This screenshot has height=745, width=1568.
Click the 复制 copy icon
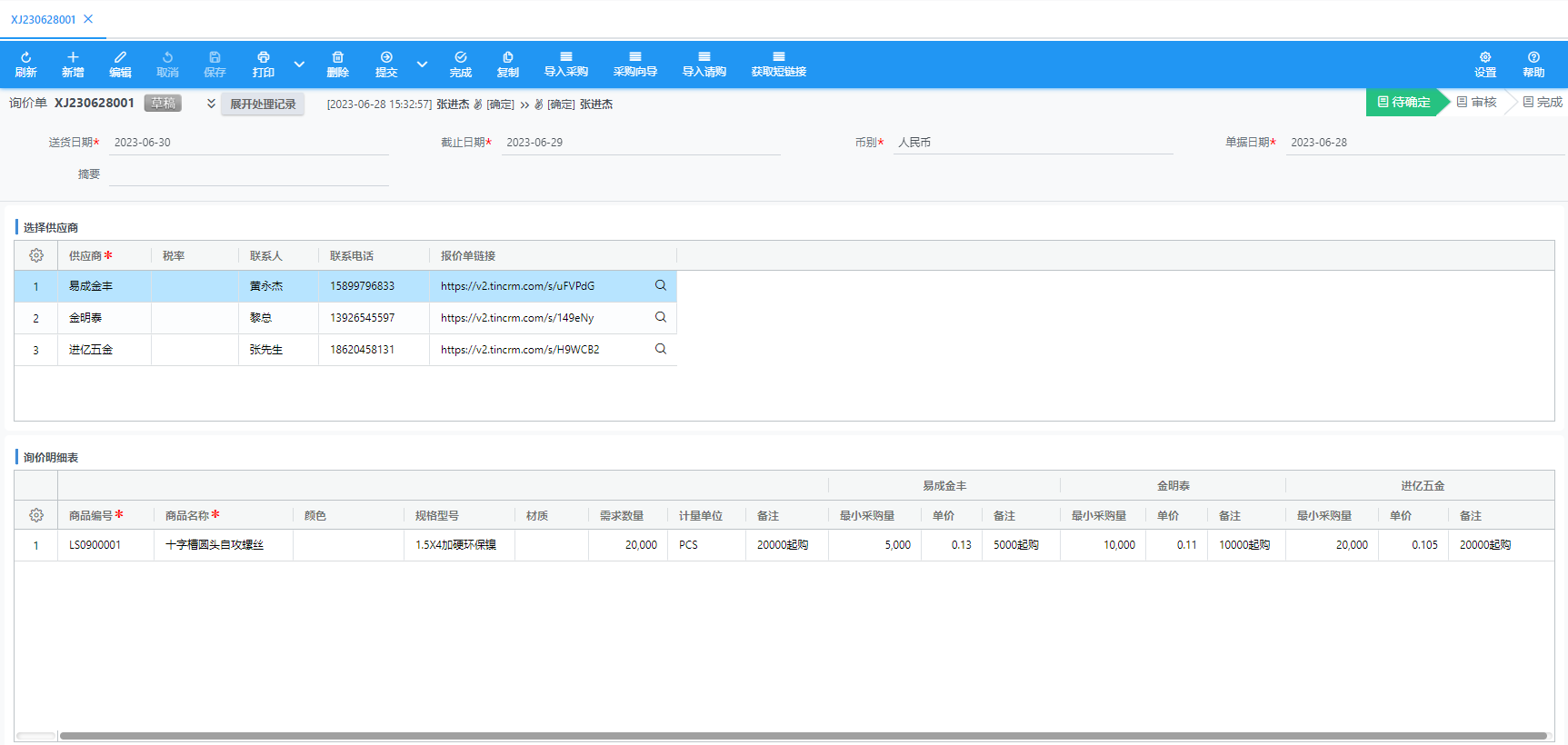tap(507, 58)
